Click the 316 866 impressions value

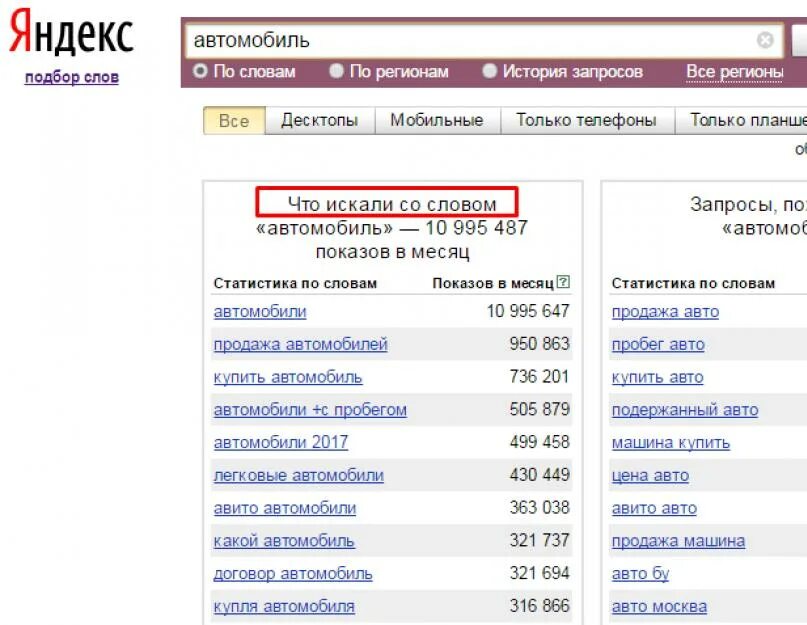[539, 605]
